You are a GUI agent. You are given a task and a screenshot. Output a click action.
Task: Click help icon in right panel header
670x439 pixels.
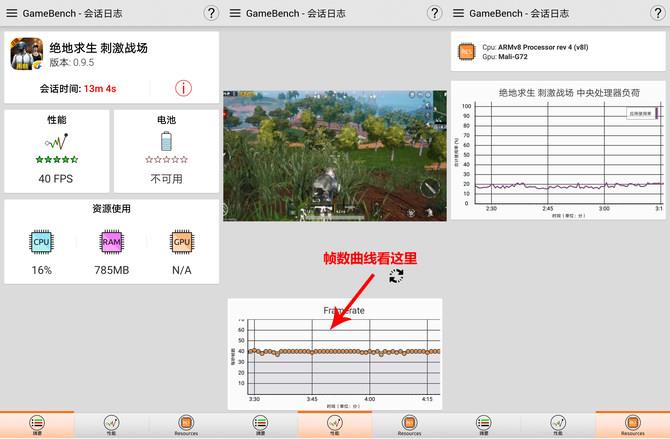click(657, 13)
